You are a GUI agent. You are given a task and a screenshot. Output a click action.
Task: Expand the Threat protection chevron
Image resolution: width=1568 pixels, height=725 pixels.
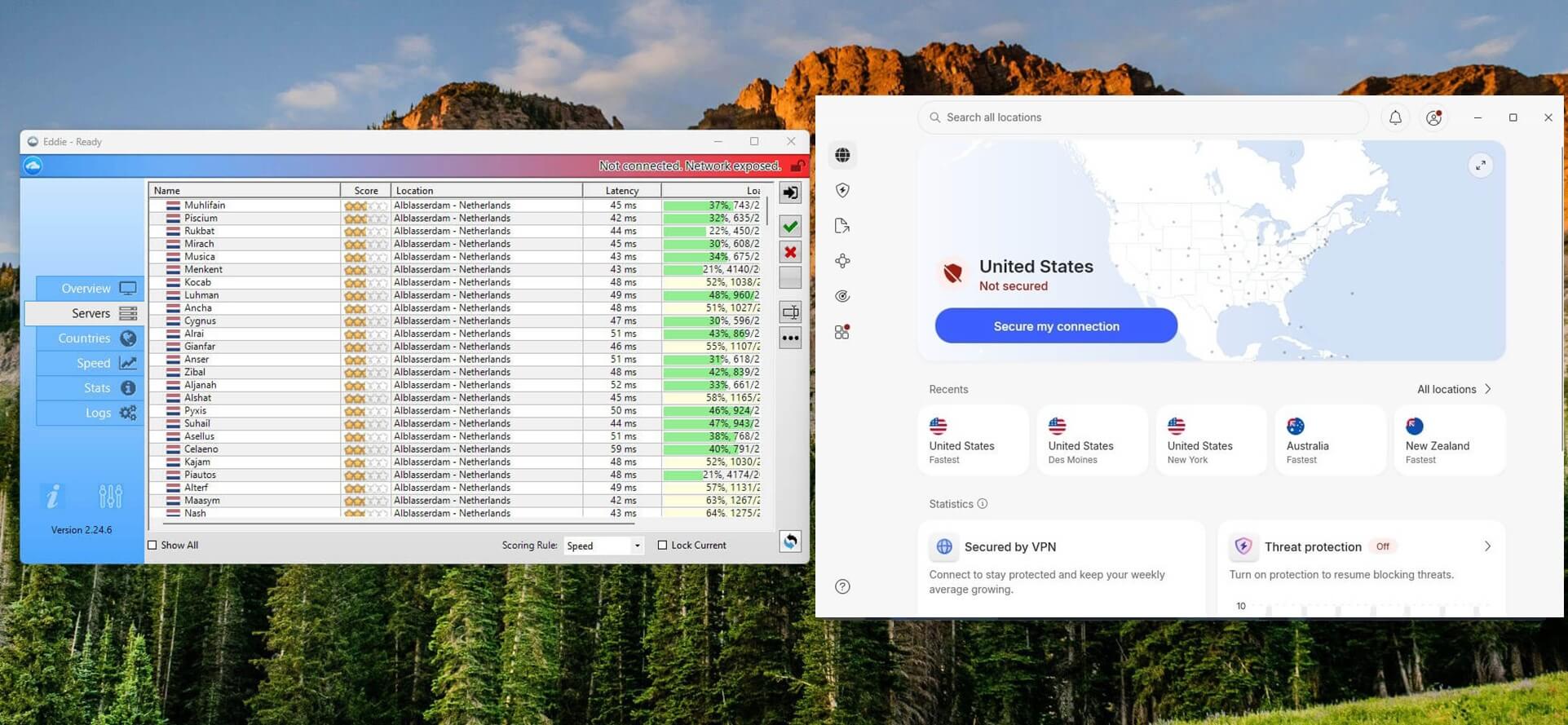point(1487,546)
